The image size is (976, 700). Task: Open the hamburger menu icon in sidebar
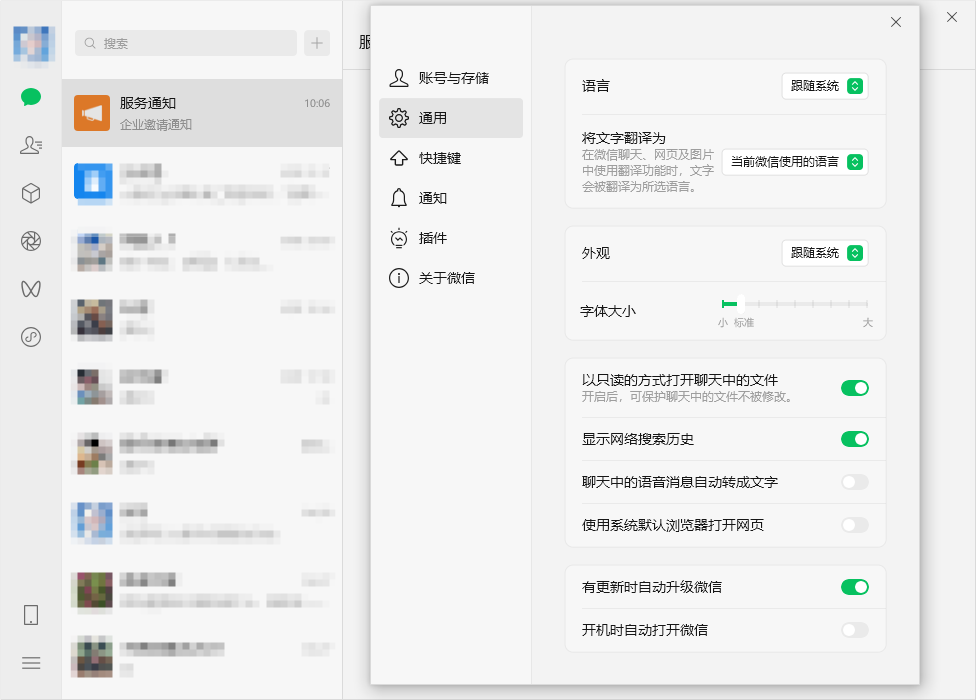[x=30, y=662]
